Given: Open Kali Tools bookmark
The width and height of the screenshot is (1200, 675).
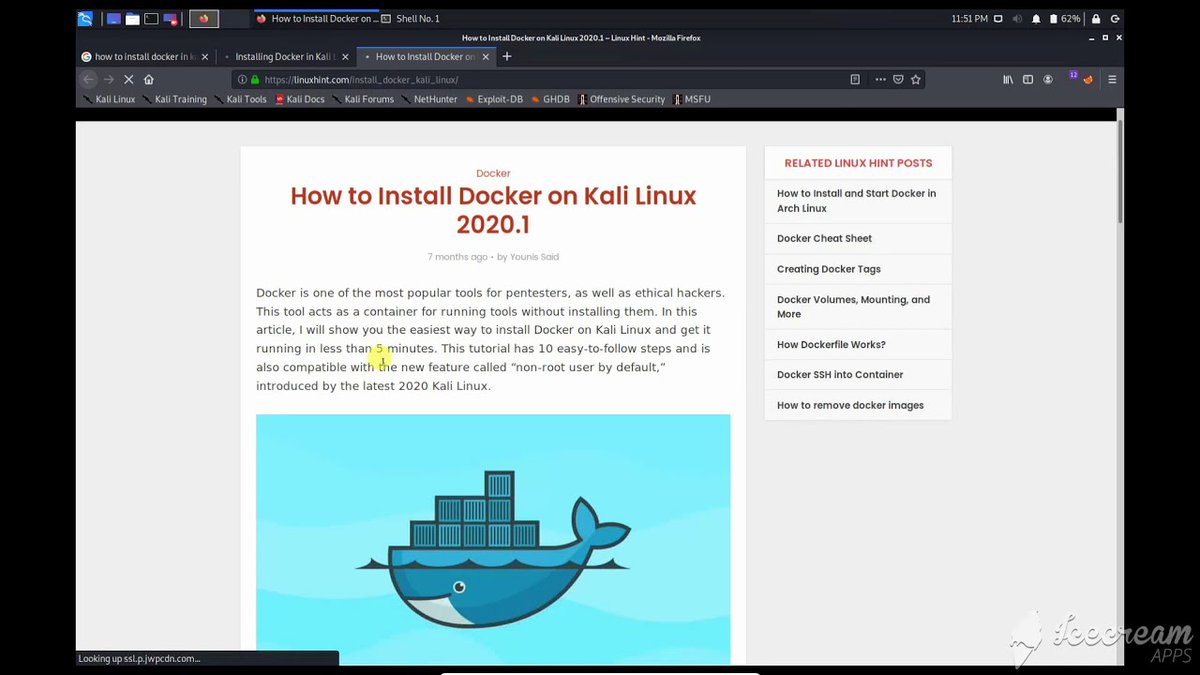Looking at the screenshot, I should (240, 99).
